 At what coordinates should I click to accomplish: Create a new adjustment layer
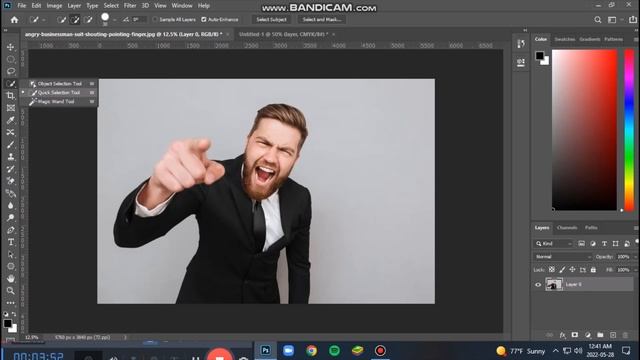pos(588,335)
